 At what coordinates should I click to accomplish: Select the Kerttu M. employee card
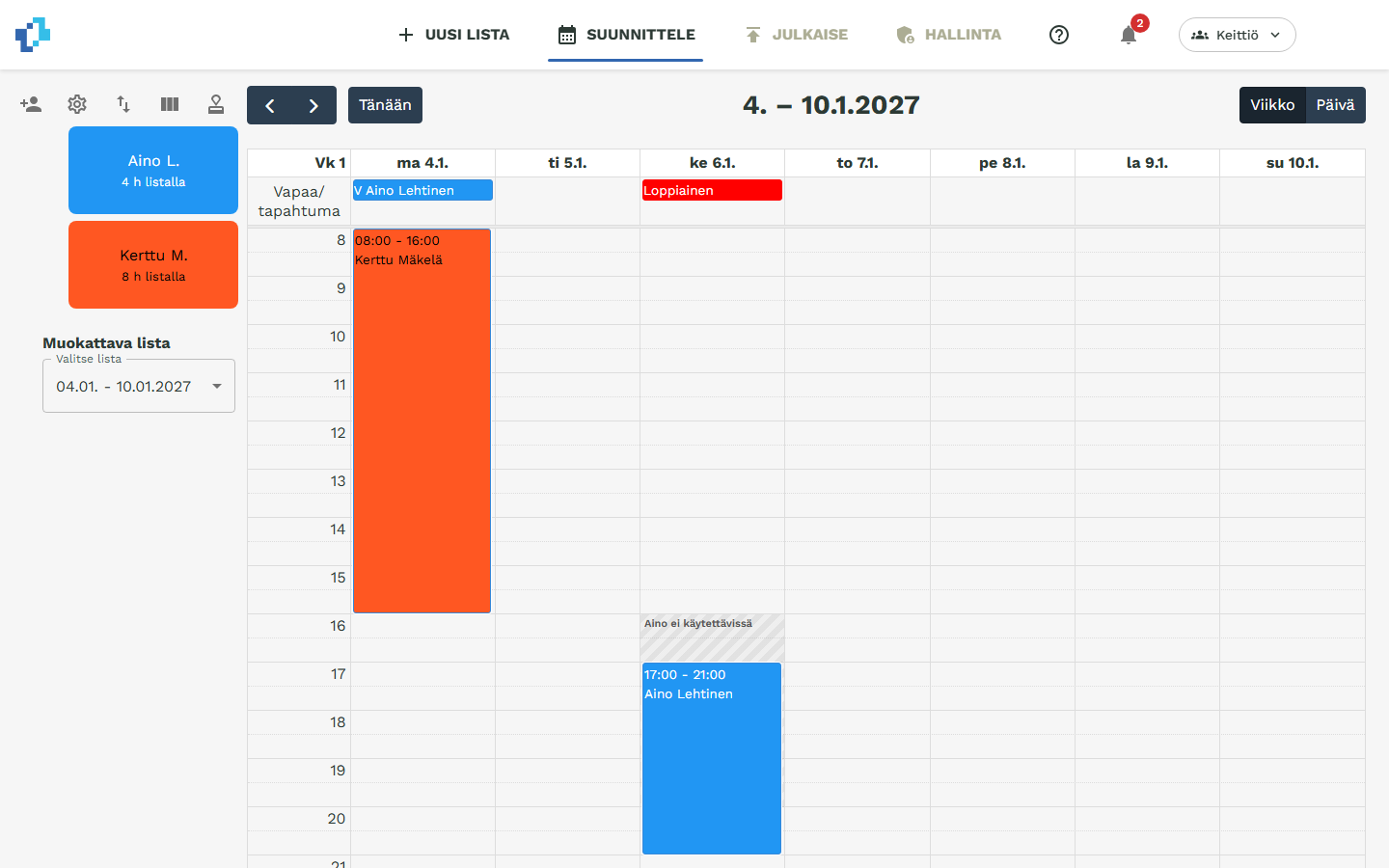[153, 264]
